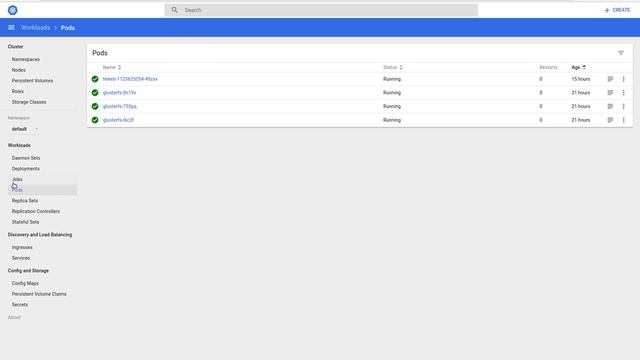Click the green status check of glusterfs-755pq
This screenshot has width=640, height=360.
click(95, 107)
